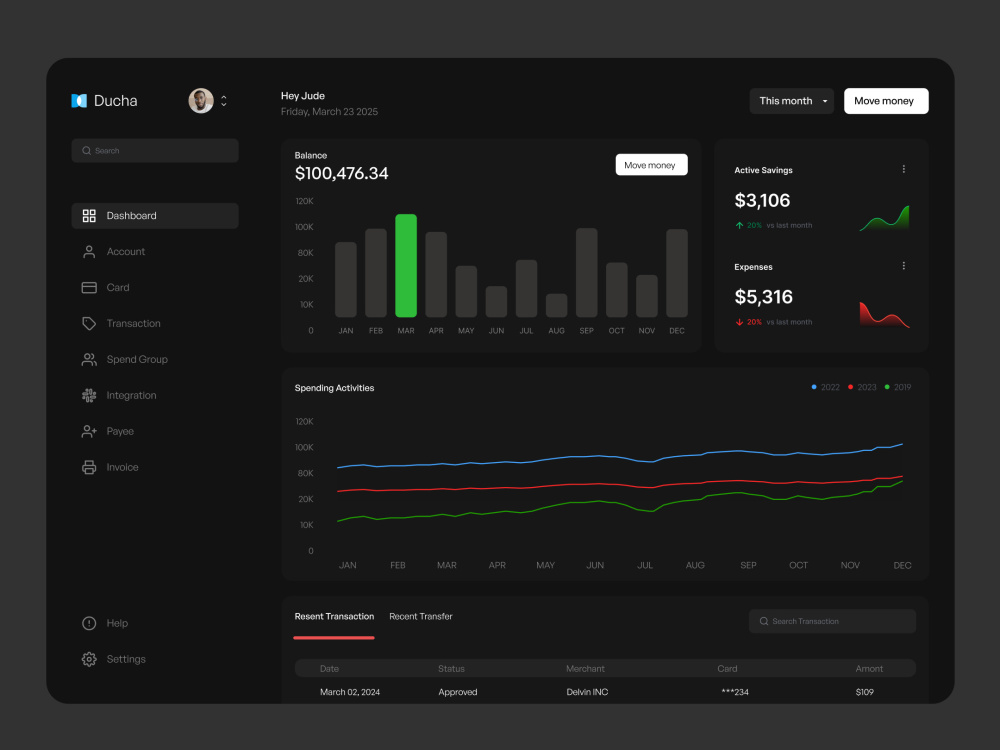Viewport: 1000px width, 750px height.
Task: Click the Help circle icon
Action: coord(89,623)
